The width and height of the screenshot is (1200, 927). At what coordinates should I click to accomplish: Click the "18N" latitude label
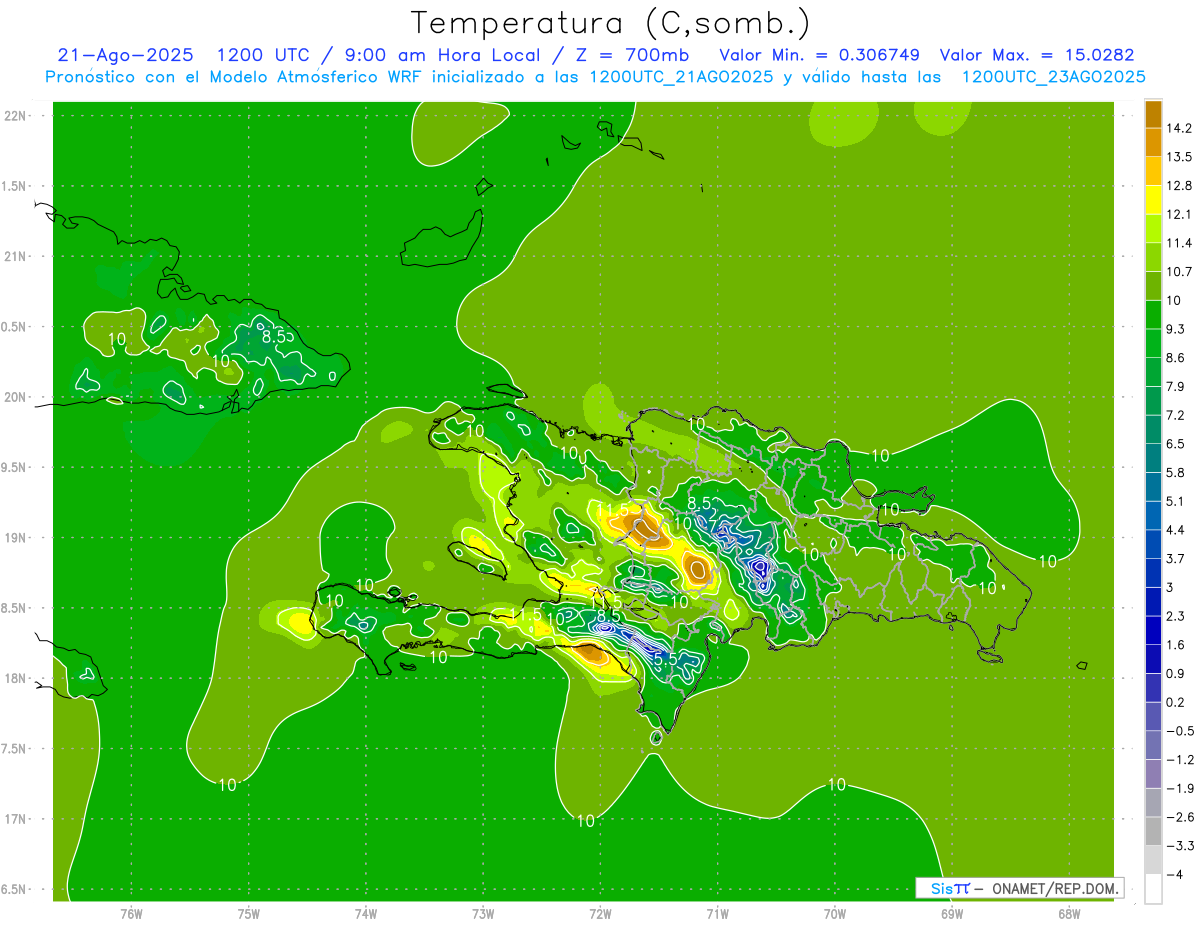click(15, 679)
